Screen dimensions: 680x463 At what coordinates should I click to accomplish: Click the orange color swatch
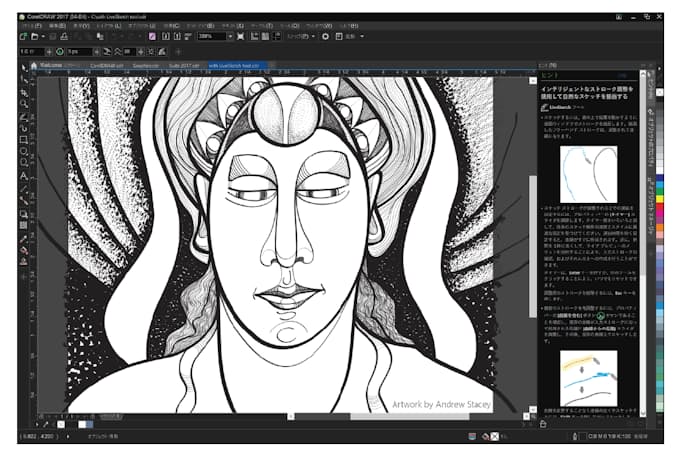pyautogui.click(x=660, y=227)
